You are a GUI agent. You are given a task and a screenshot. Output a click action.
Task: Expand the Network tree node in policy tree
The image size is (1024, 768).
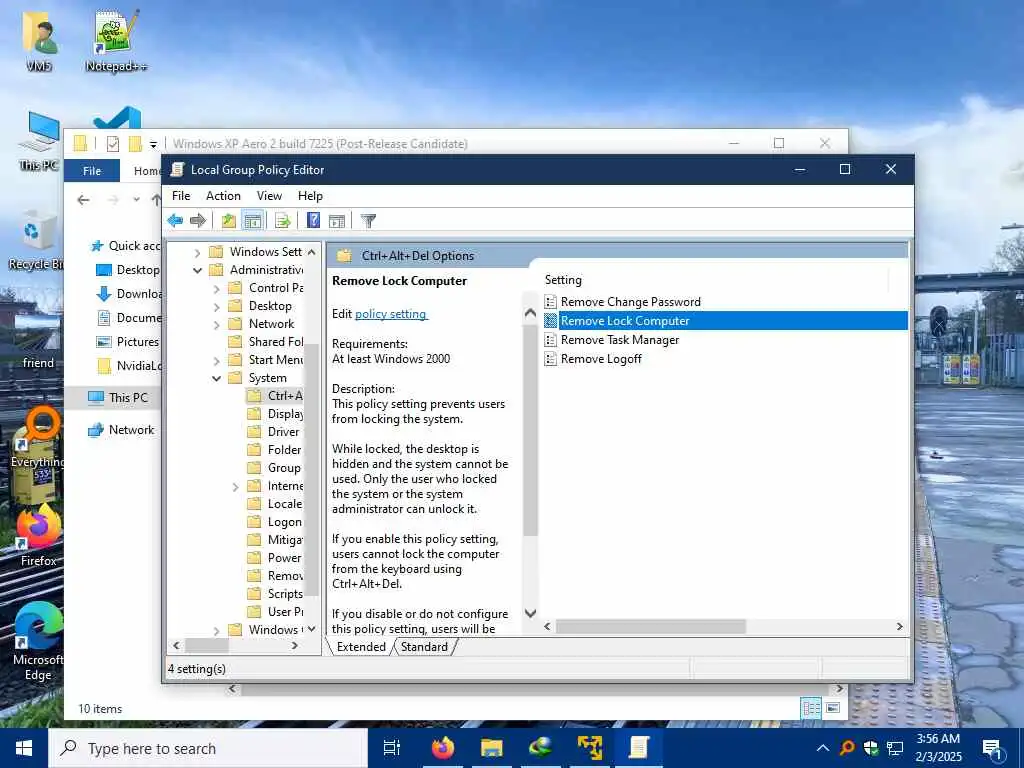[x=216, y=324]
